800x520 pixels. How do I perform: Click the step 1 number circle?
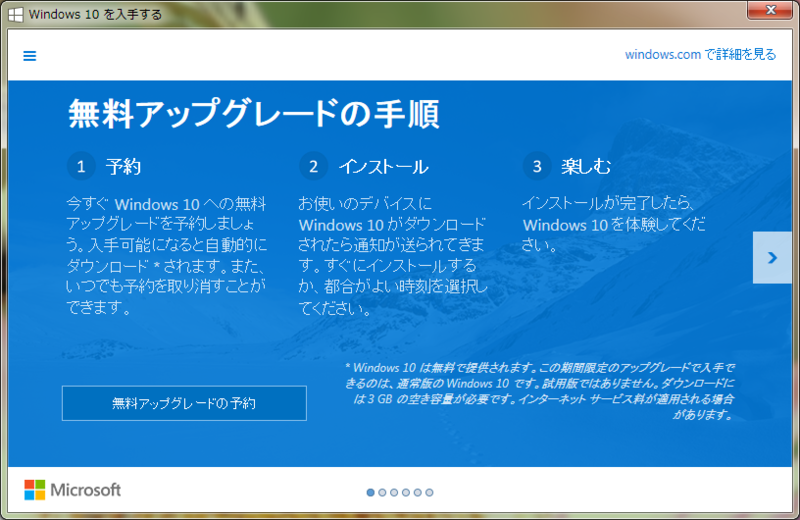click(81, 166)
